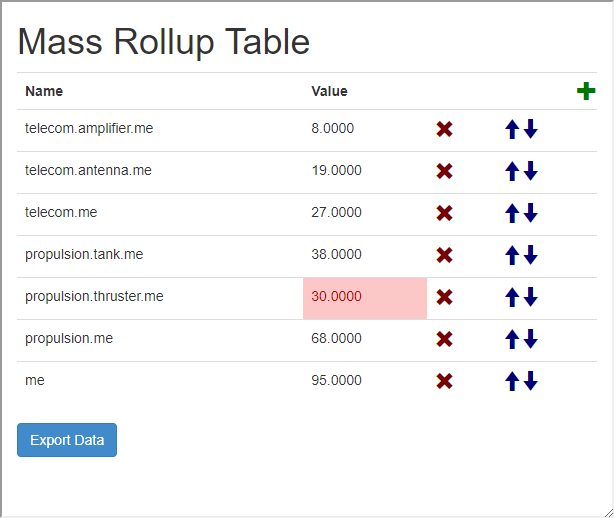Click the telecom.me name cell
614x518 pixels.
click(x=61, y=212)
